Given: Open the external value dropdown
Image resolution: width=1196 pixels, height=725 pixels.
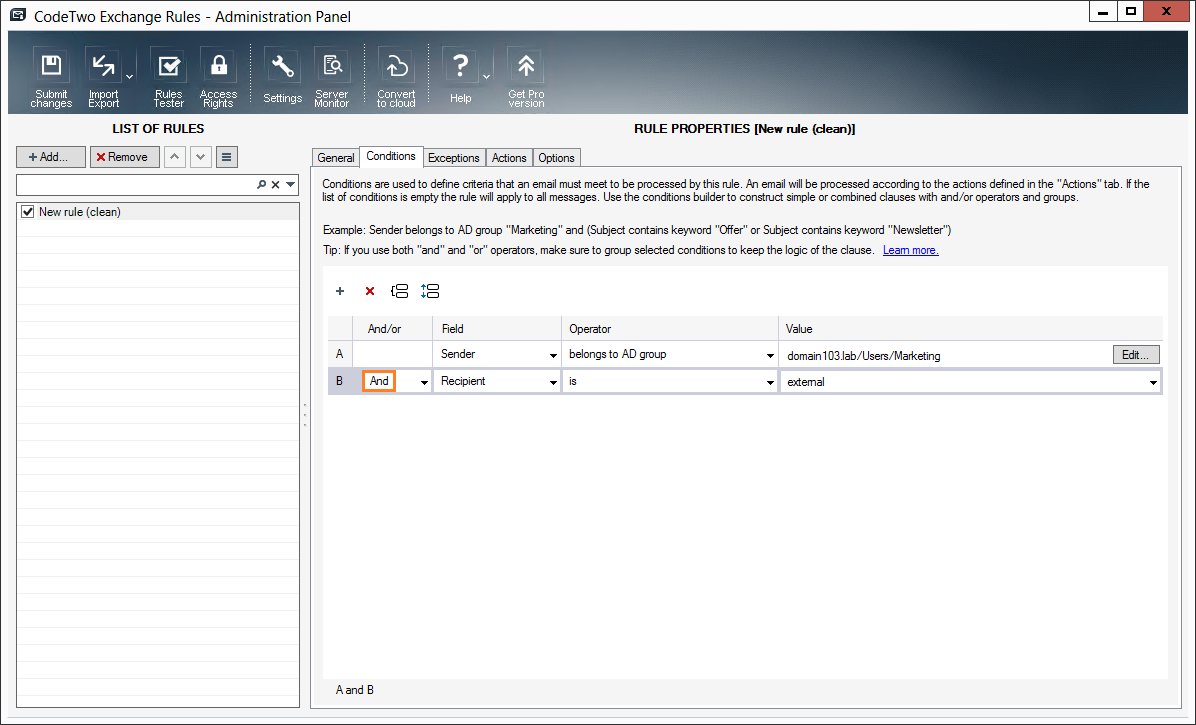Looking at the screenshot, I should coord(1153,382).
